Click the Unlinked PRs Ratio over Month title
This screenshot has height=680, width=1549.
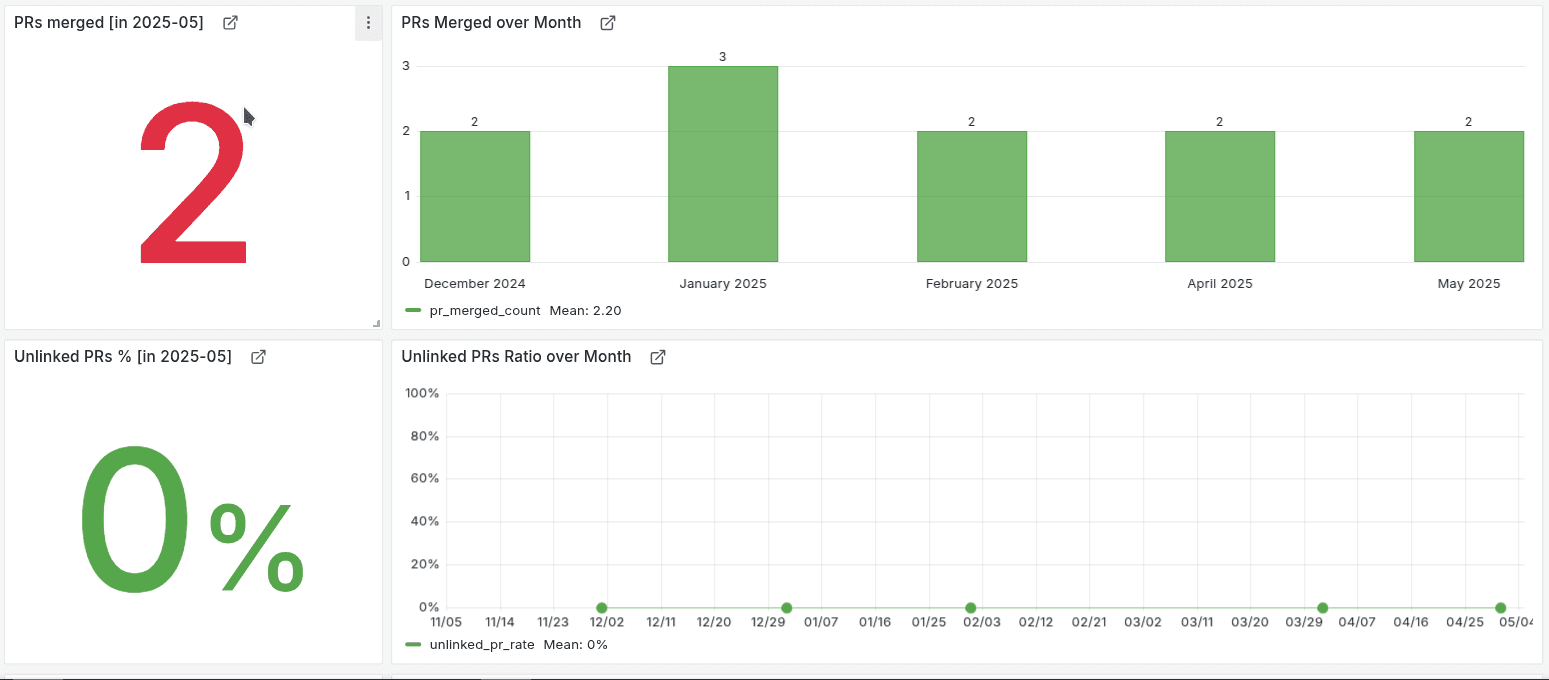click(516, 357)
